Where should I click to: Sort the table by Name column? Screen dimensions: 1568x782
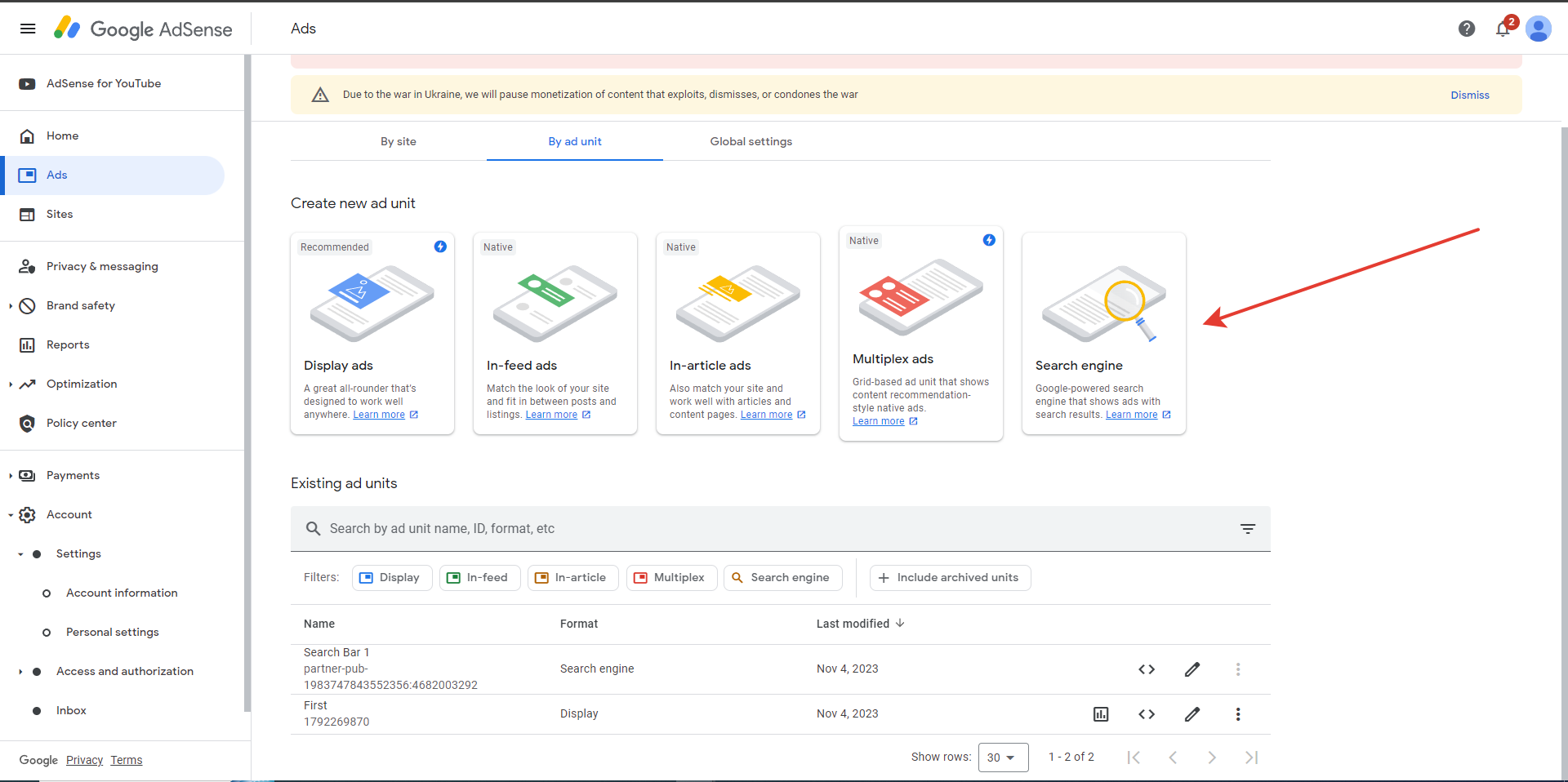coord(319,624)
